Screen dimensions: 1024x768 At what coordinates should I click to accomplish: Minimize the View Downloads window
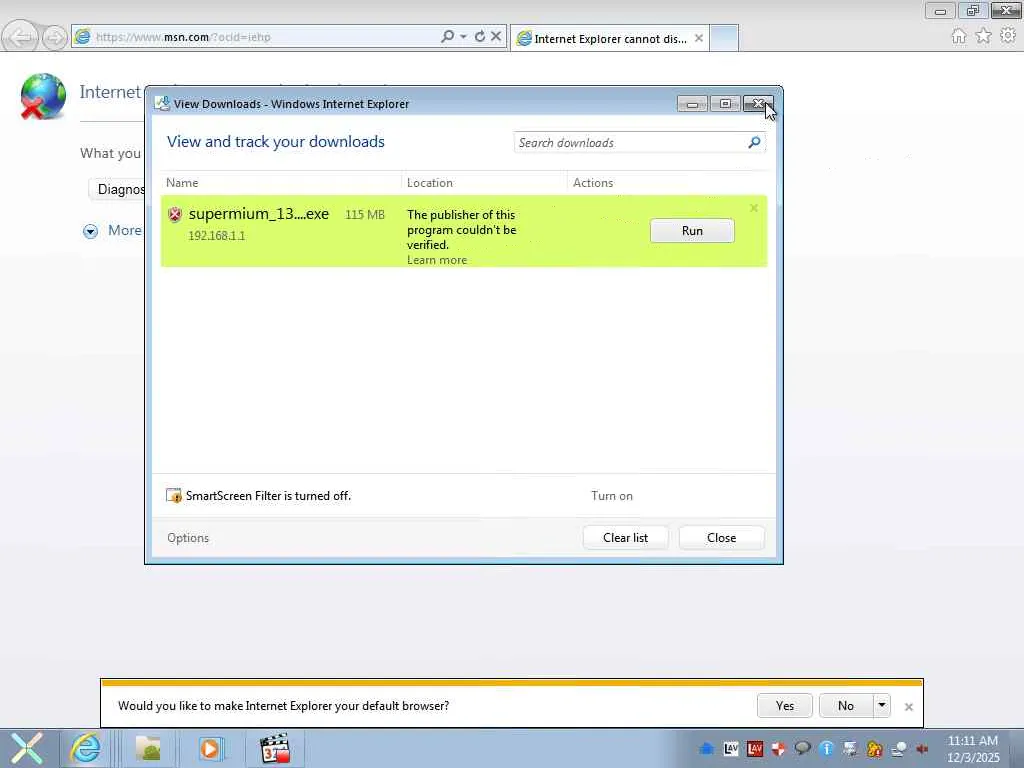692,104
